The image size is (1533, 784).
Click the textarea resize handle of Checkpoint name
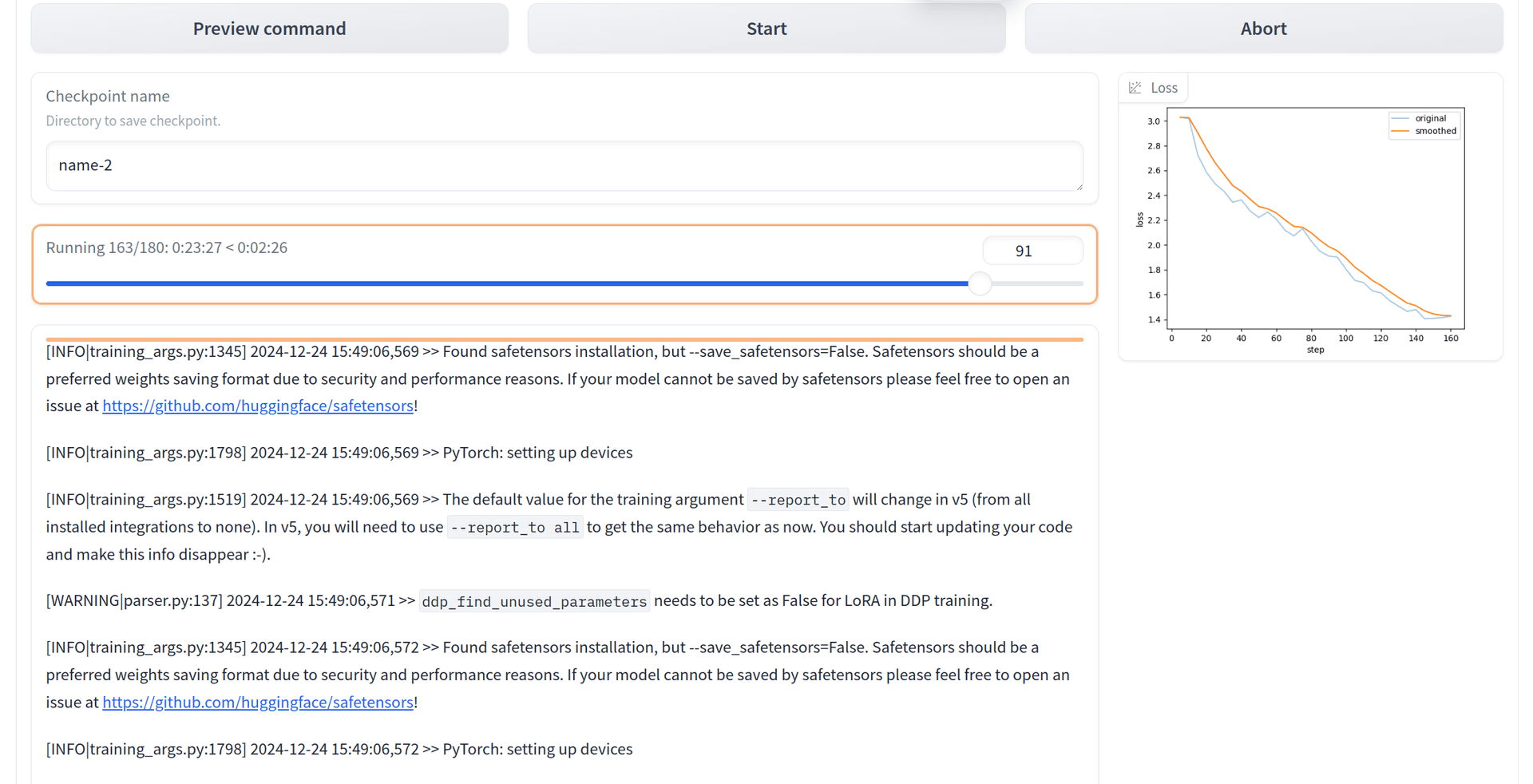[1079, 187]
